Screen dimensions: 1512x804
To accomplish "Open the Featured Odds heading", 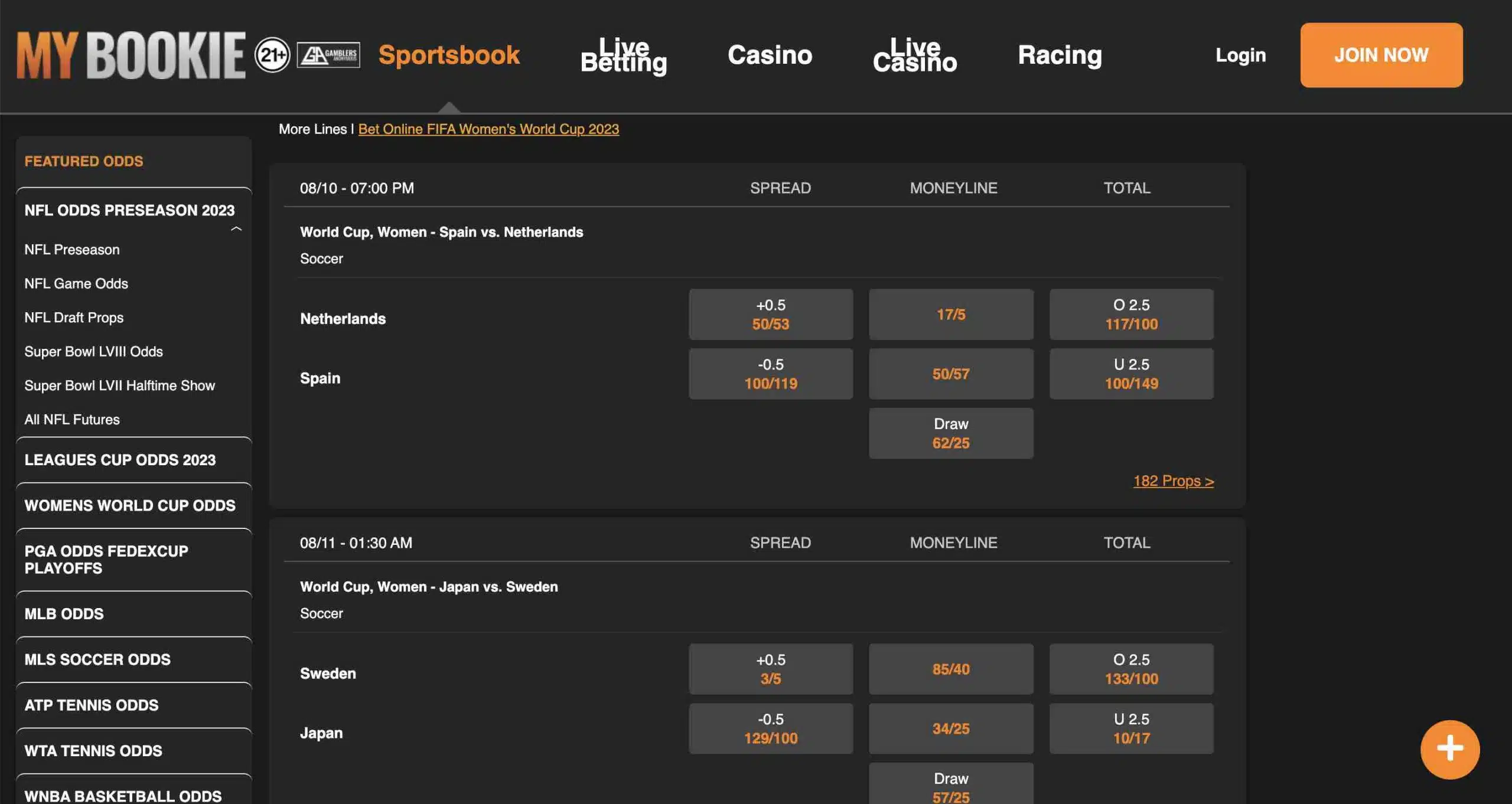I will 83,161.
